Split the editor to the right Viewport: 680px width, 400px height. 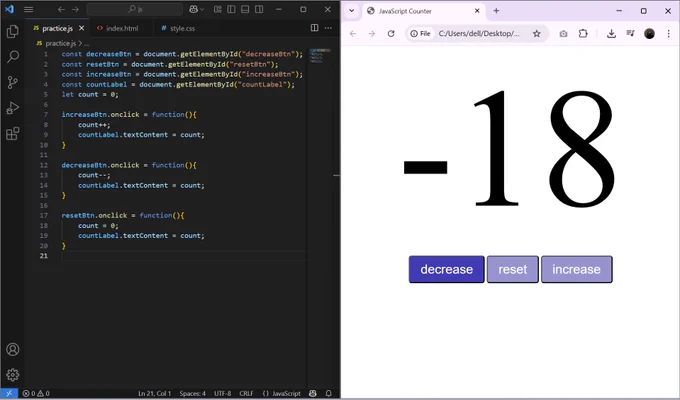point(314,28)
